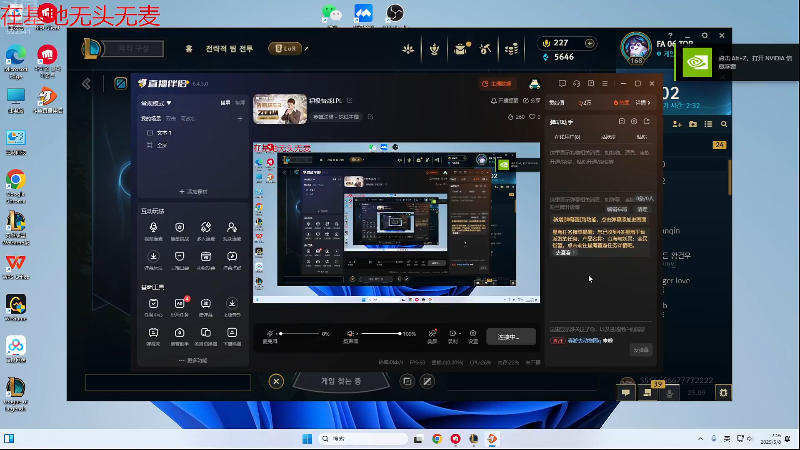Click the person icon in 互动玩法 top row
The width and height of the screenshot is (800, 450).
(232, 227)
